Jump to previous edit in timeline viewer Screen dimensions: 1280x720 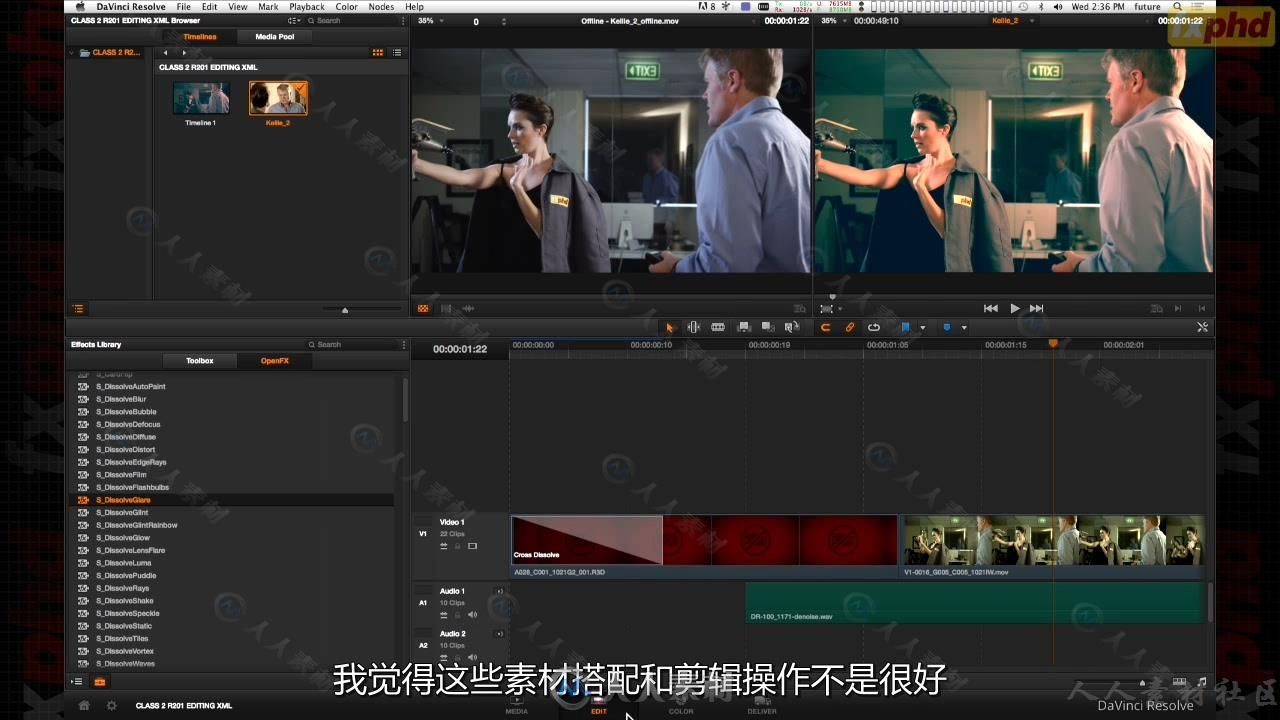coord(991,309)
